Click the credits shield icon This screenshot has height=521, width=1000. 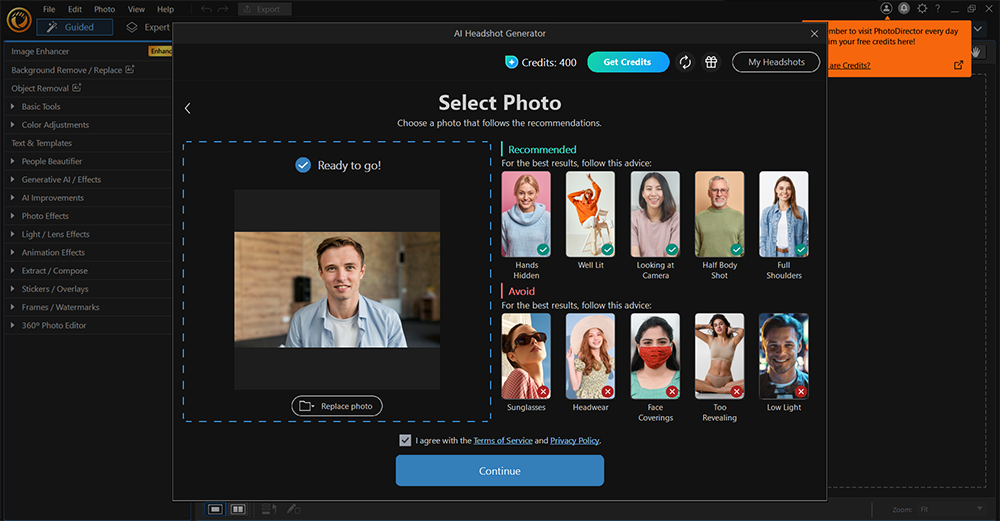[x=511, y=62]
